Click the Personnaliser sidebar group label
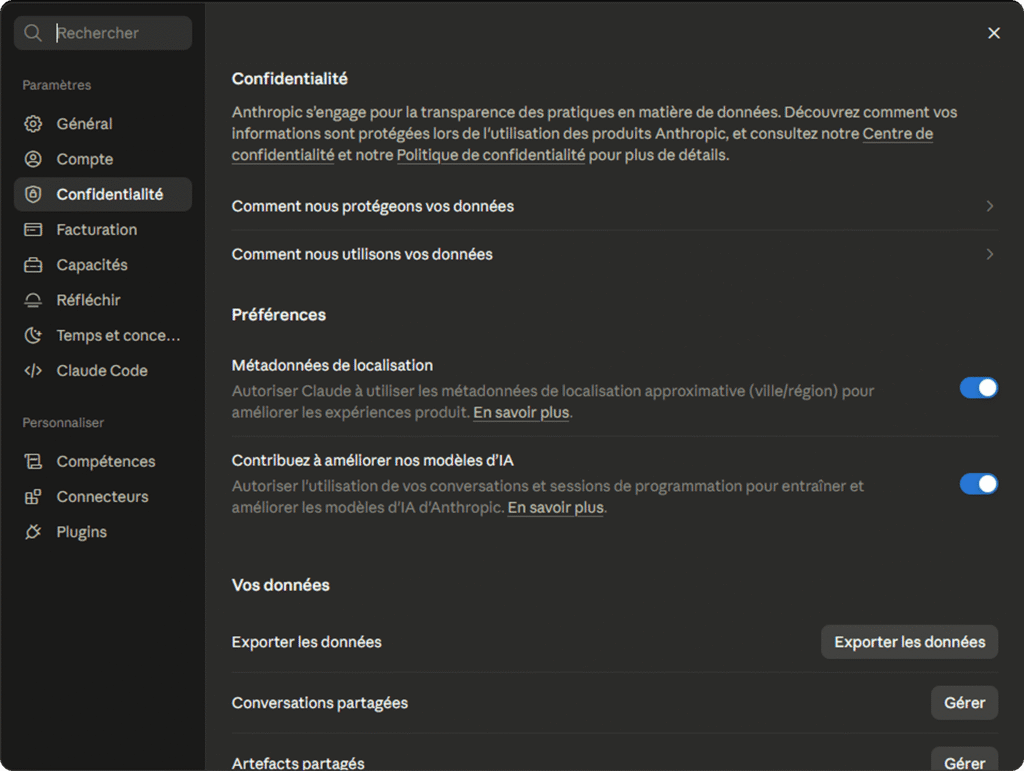The width and height of the screenshot is (1024, 771). [63, 422]
